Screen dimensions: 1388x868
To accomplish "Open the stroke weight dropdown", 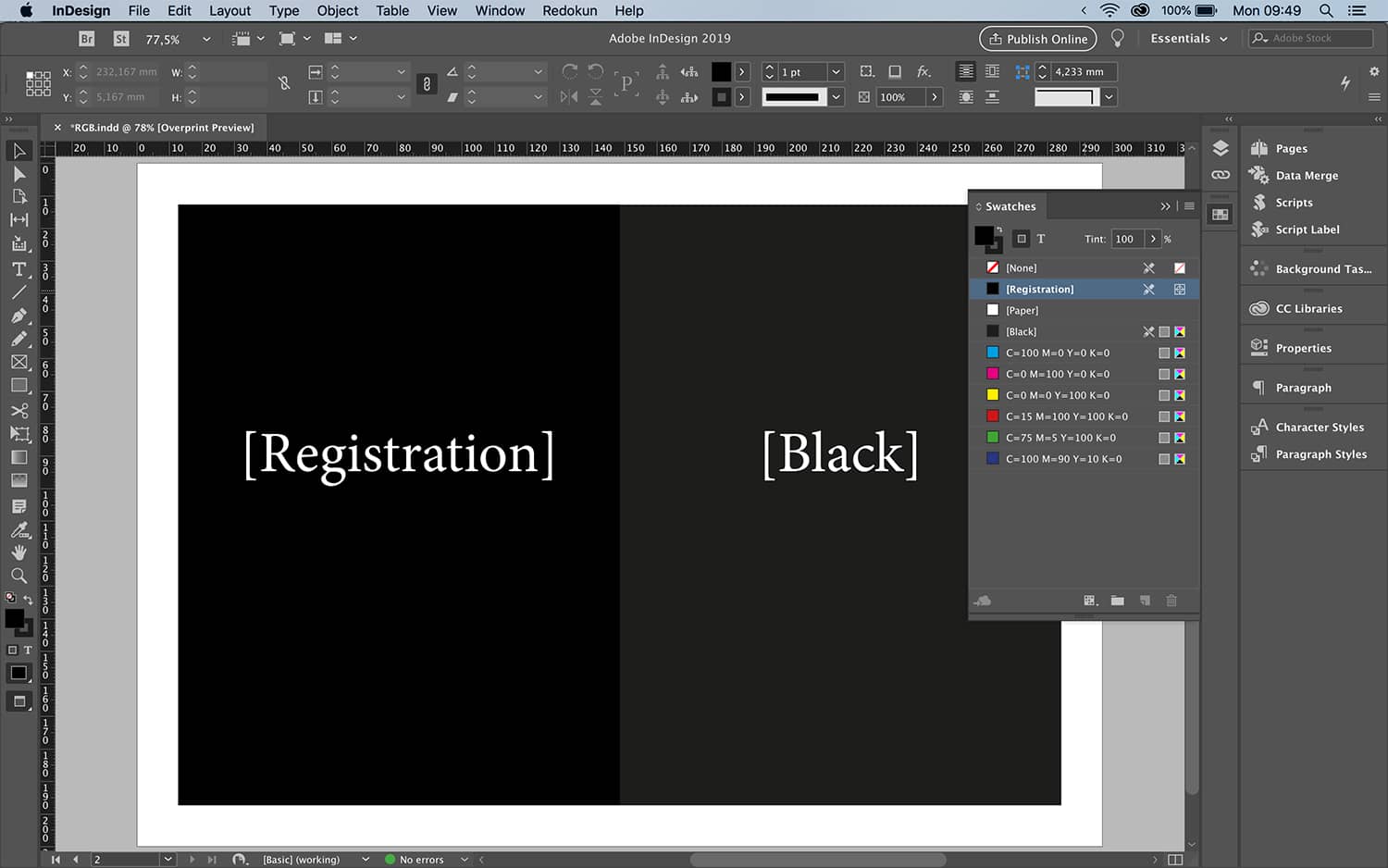I will 835,71.
